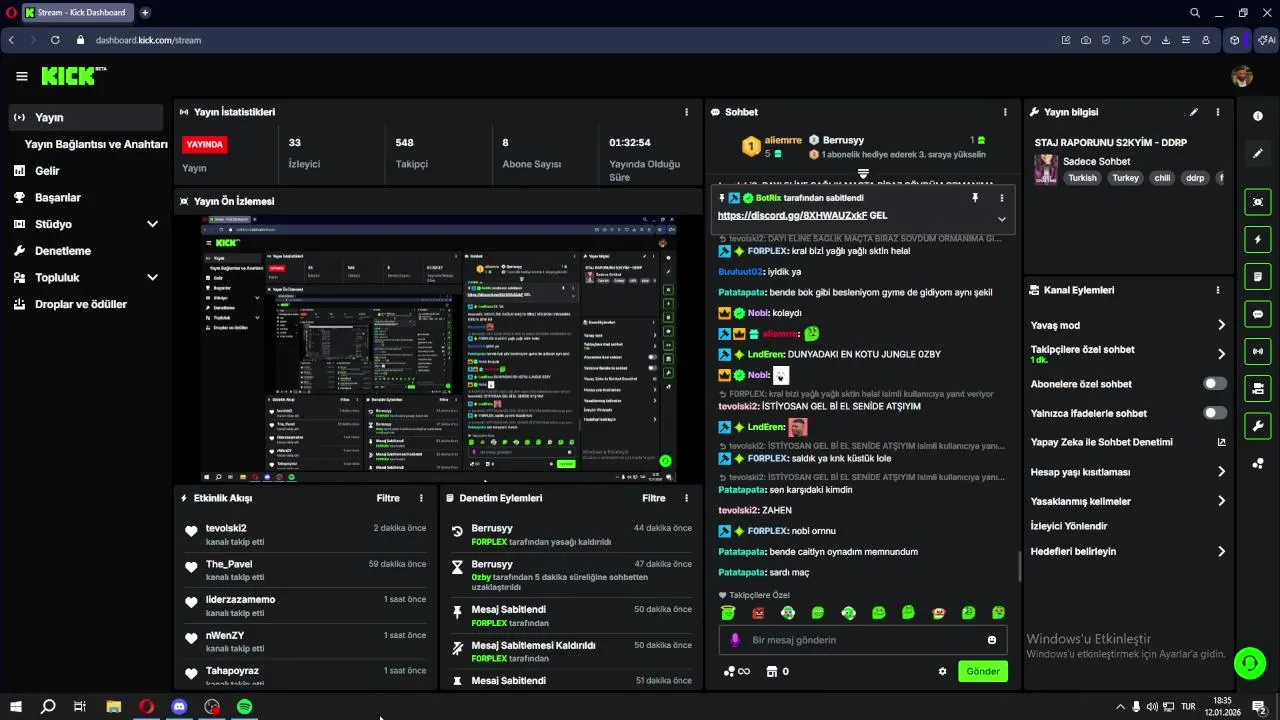Open the hamburger navigation menu
Viewport: 1280px width, 720px height.
(x=21, y=76)
